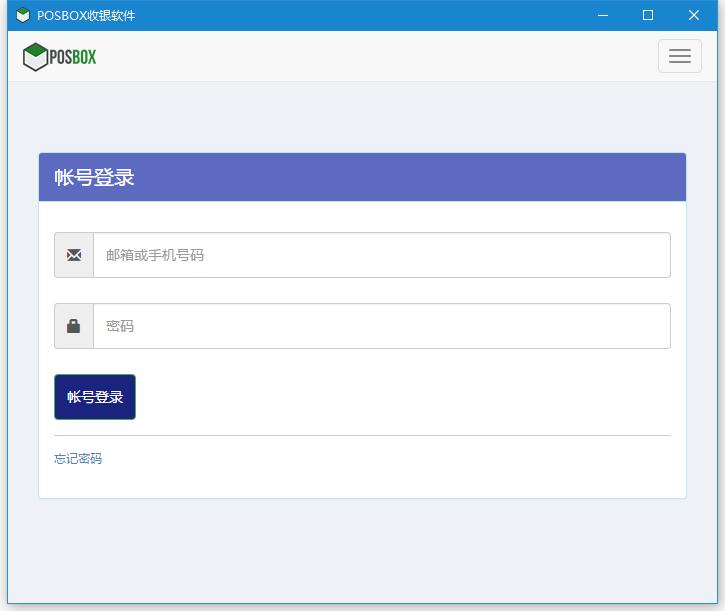The width and height of the screenshot is (725, 611).
Task: Click the 帐号登录 login button
Action: [95, 397]
